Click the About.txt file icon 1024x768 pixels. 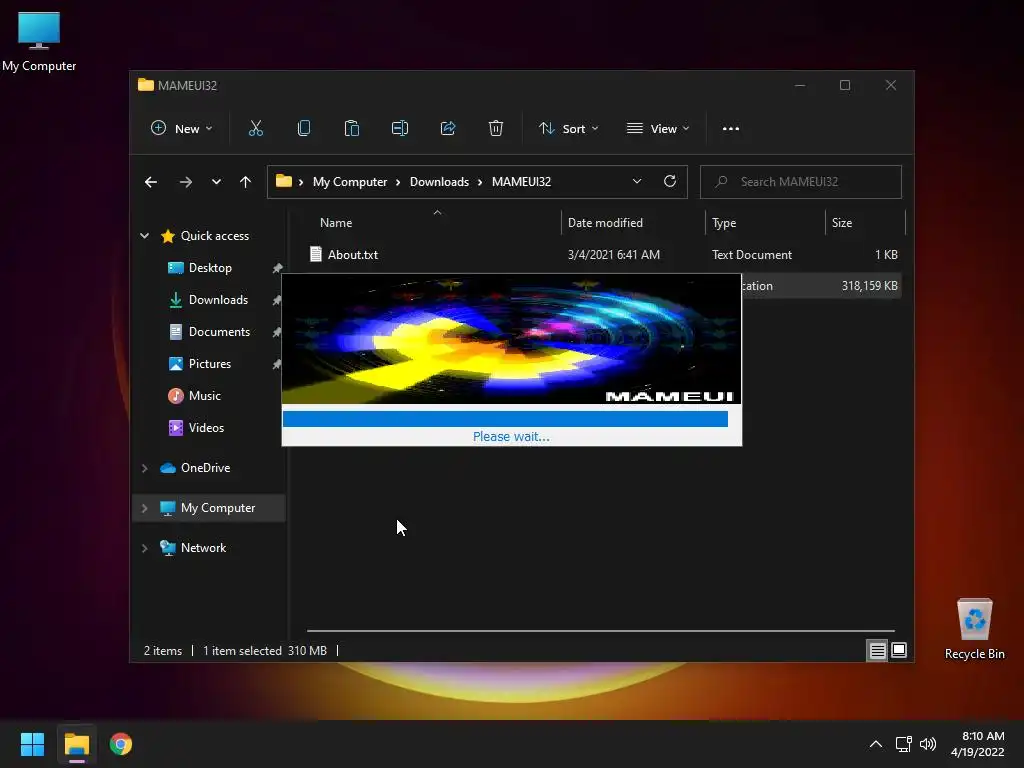pyautogui.click(x=315, y=254)
